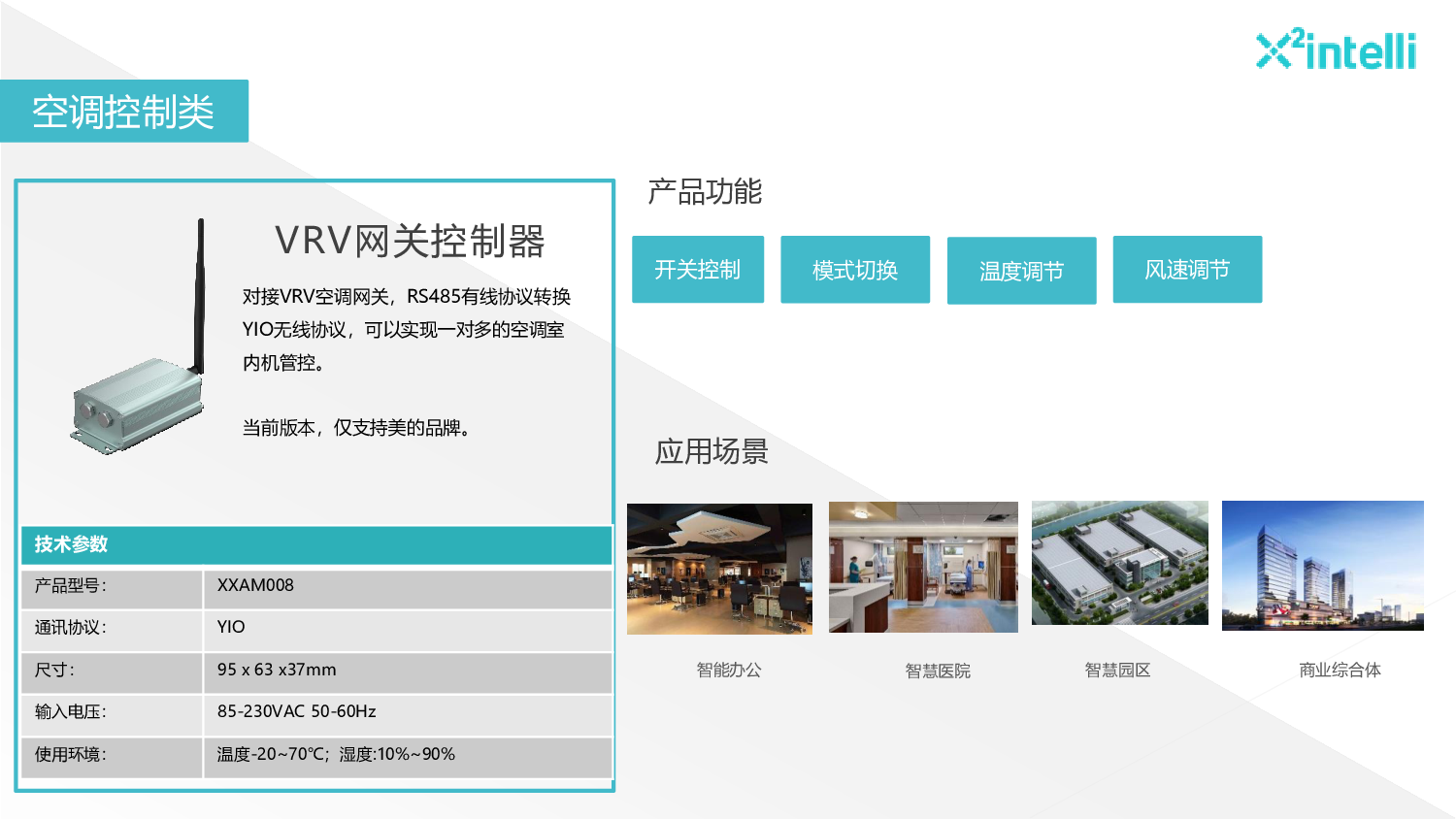
Task: Click the 内机管控 text line
Action: point(283,363)
